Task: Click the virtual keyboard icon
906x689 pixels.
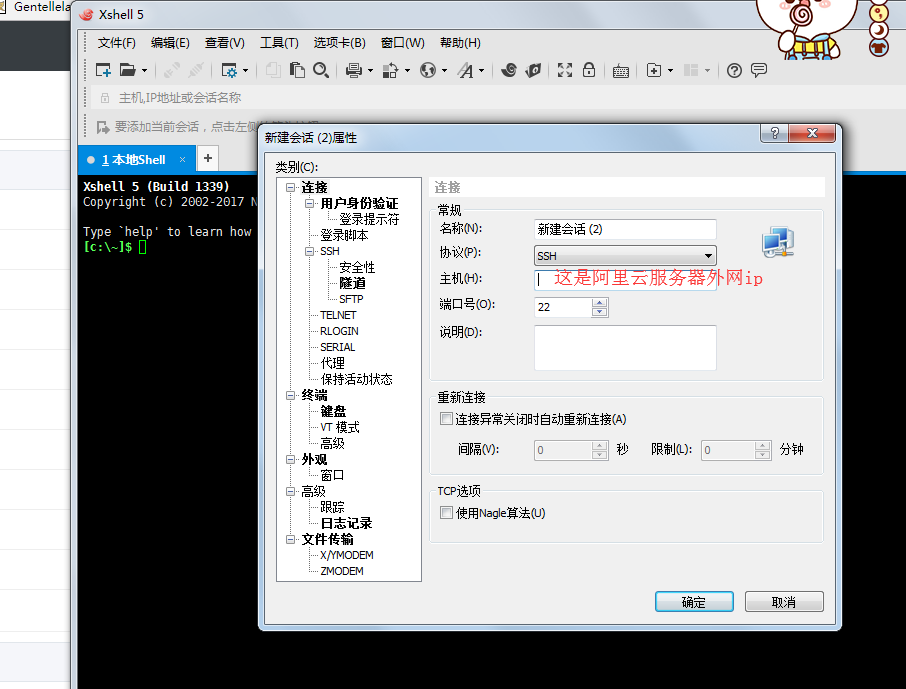Action: click(621, 71)
